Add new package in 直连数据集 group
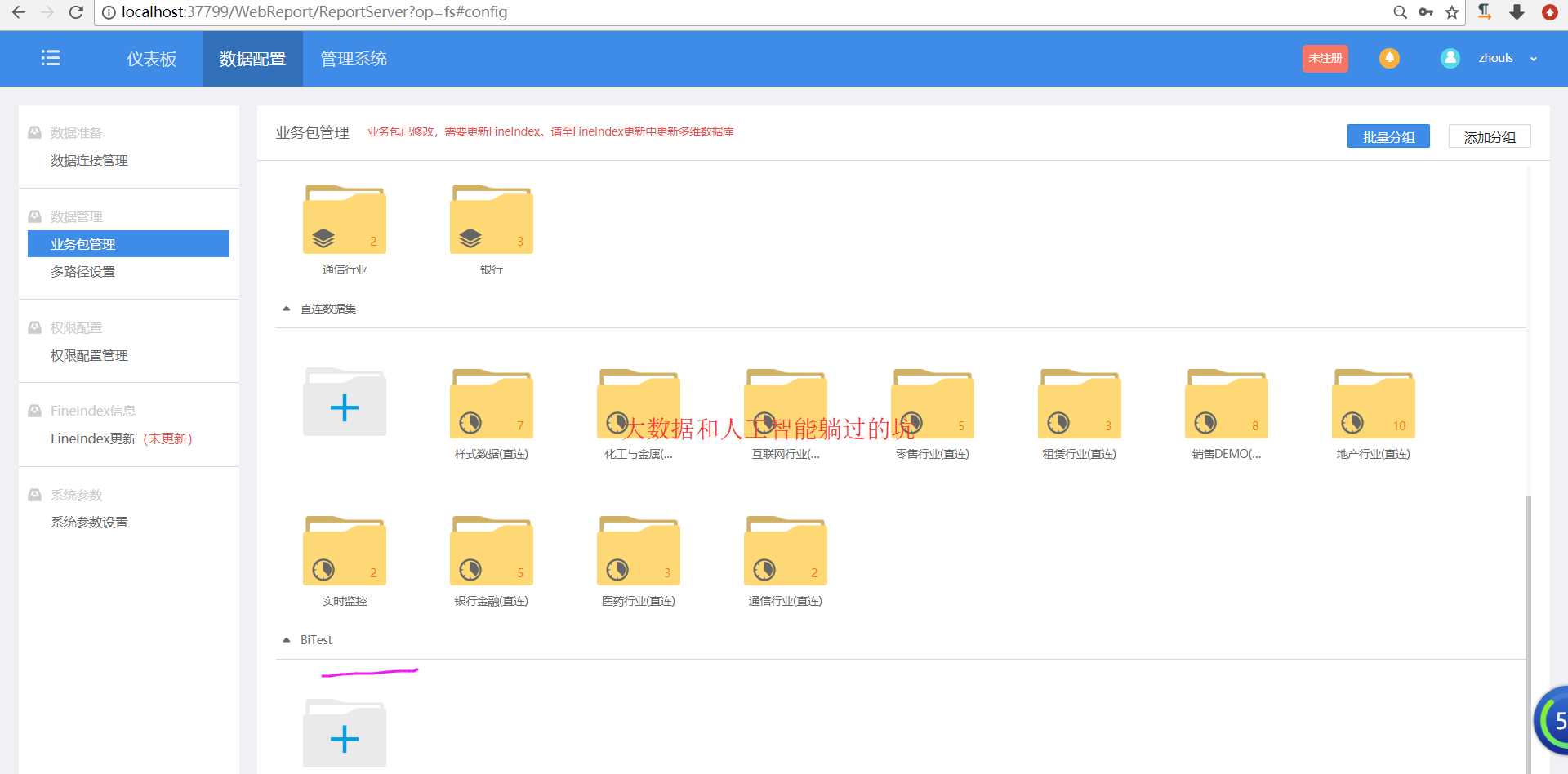The image size is (1568, 774). (345, 403)
